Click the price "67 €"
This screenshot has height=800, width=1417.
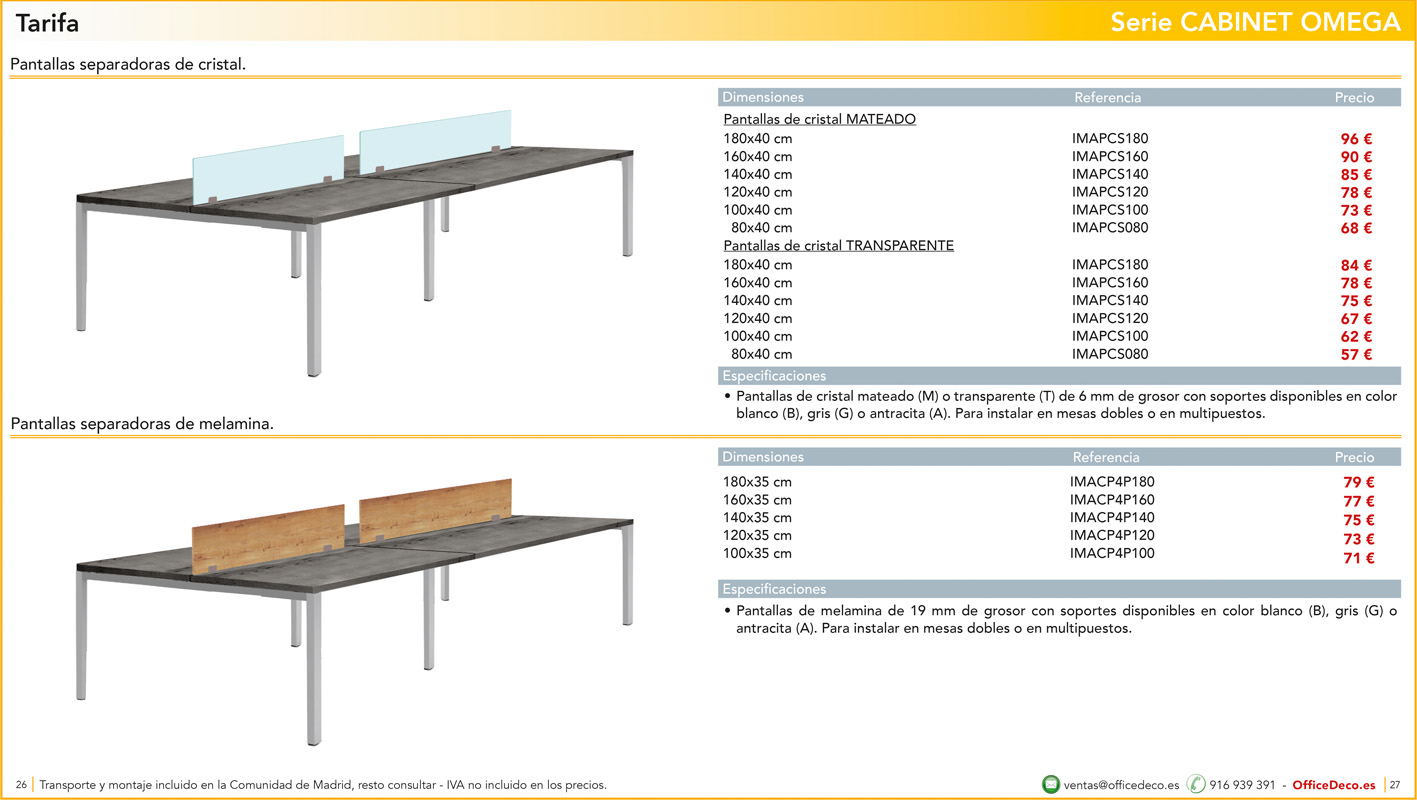1356,319
